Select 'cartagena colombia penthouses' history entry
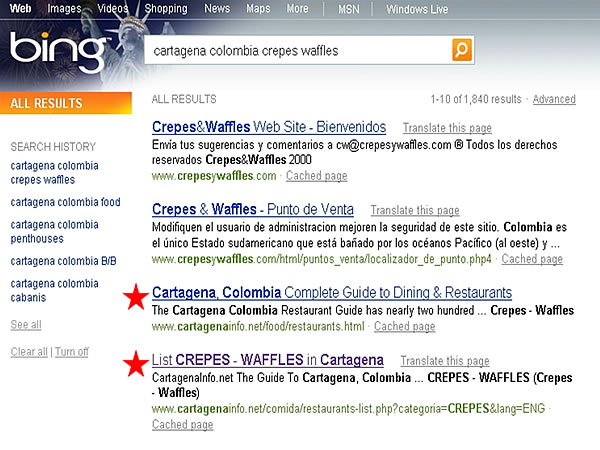600x450 pixels. [x=55, y=232]
